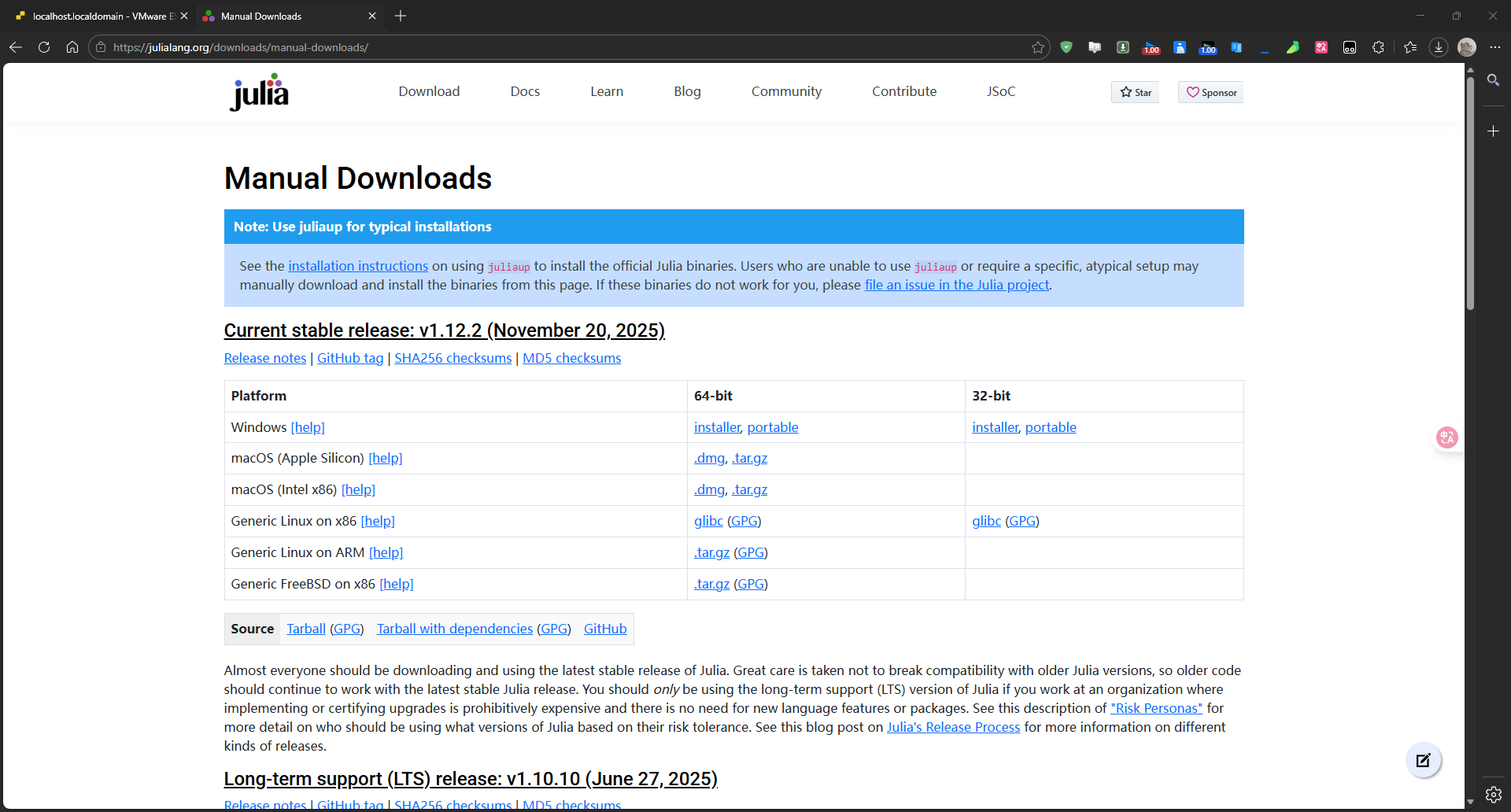Open the user profile avatar menu
Viewport: 1511px width, 812px height.
coord(1467,47)
